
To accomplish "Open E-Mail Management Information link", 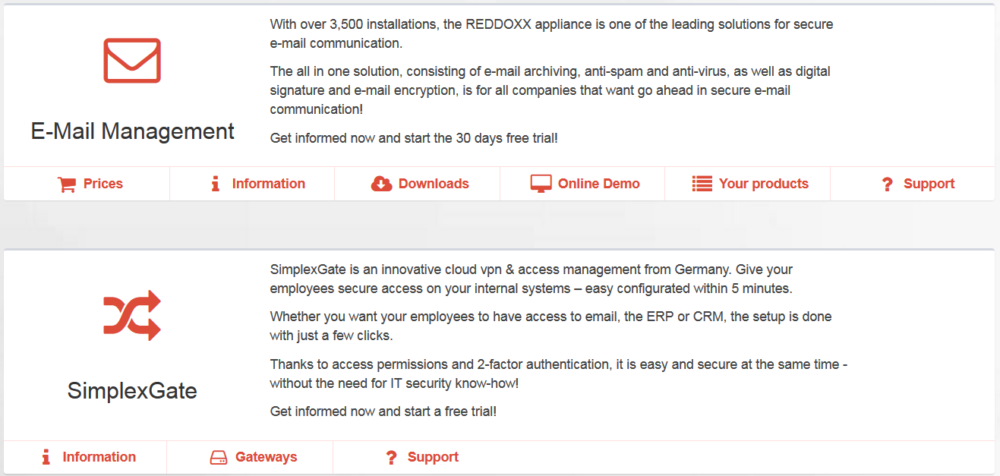I will 268,184.
